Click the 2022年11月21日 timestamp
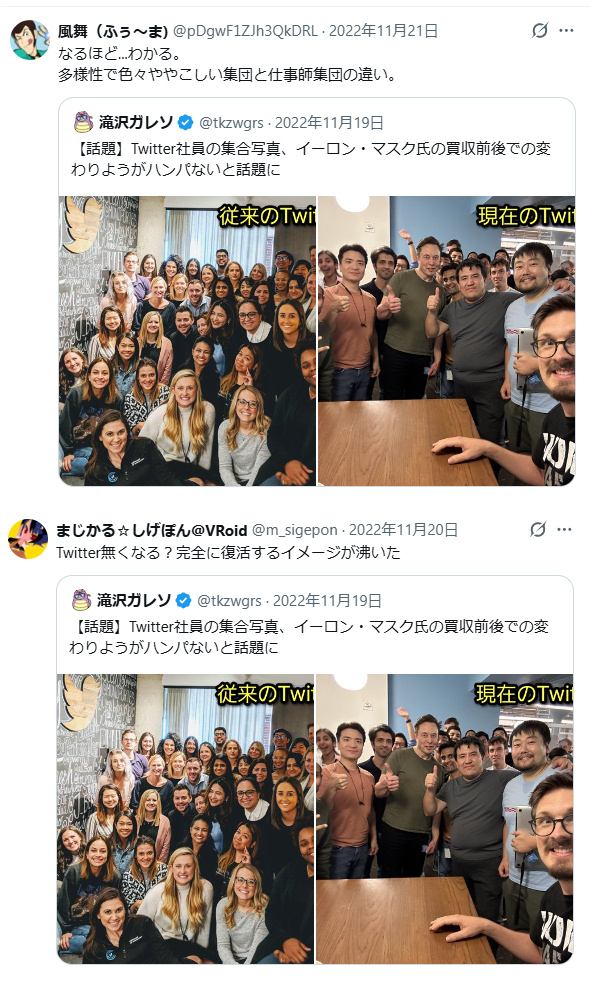 (383, 30)
